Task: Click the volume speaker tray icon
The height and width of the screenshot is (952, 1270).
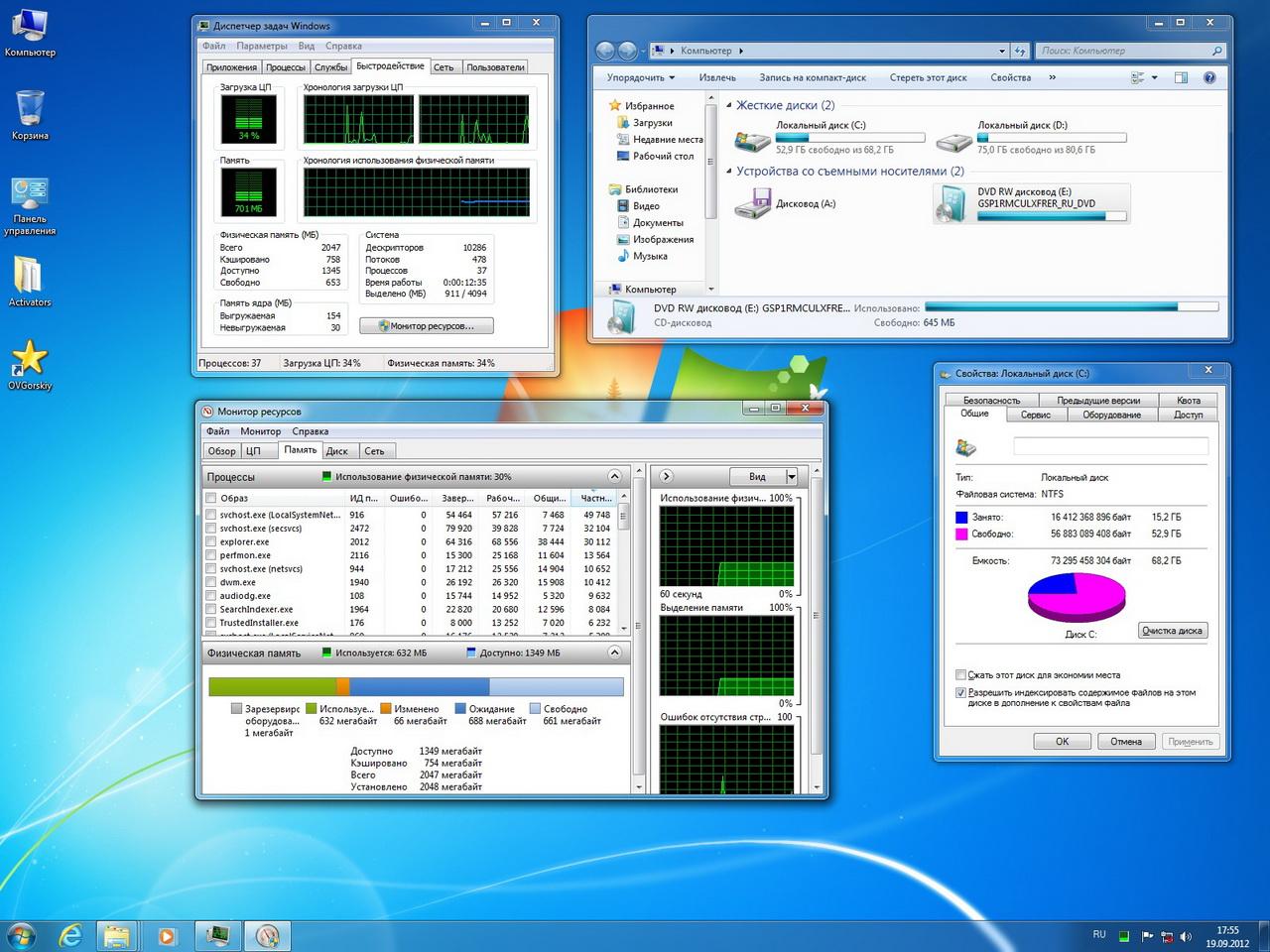Action: 1187,935
